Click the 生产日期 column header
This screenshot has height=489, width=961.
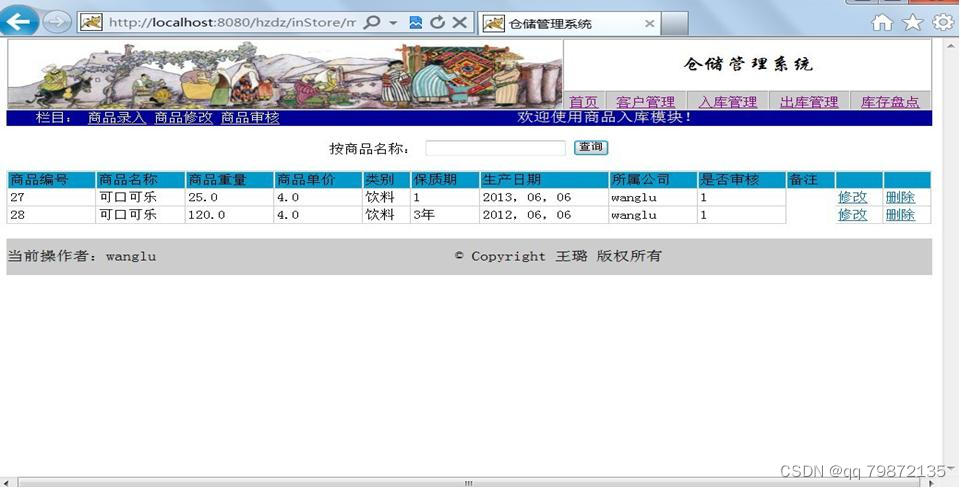coord(544,180)
